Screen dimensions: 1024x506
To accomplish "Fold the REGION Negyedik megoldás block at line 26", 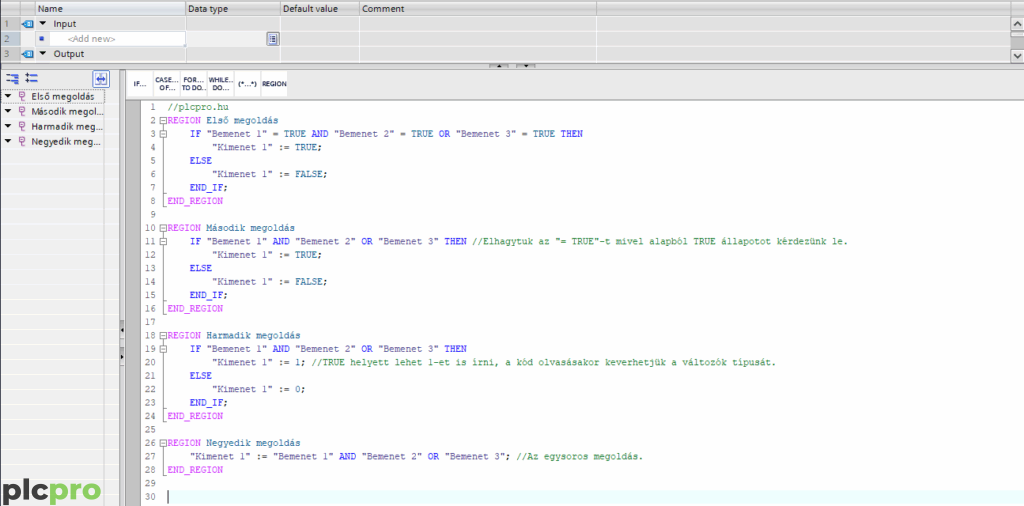I will click(x=163, y=443).
